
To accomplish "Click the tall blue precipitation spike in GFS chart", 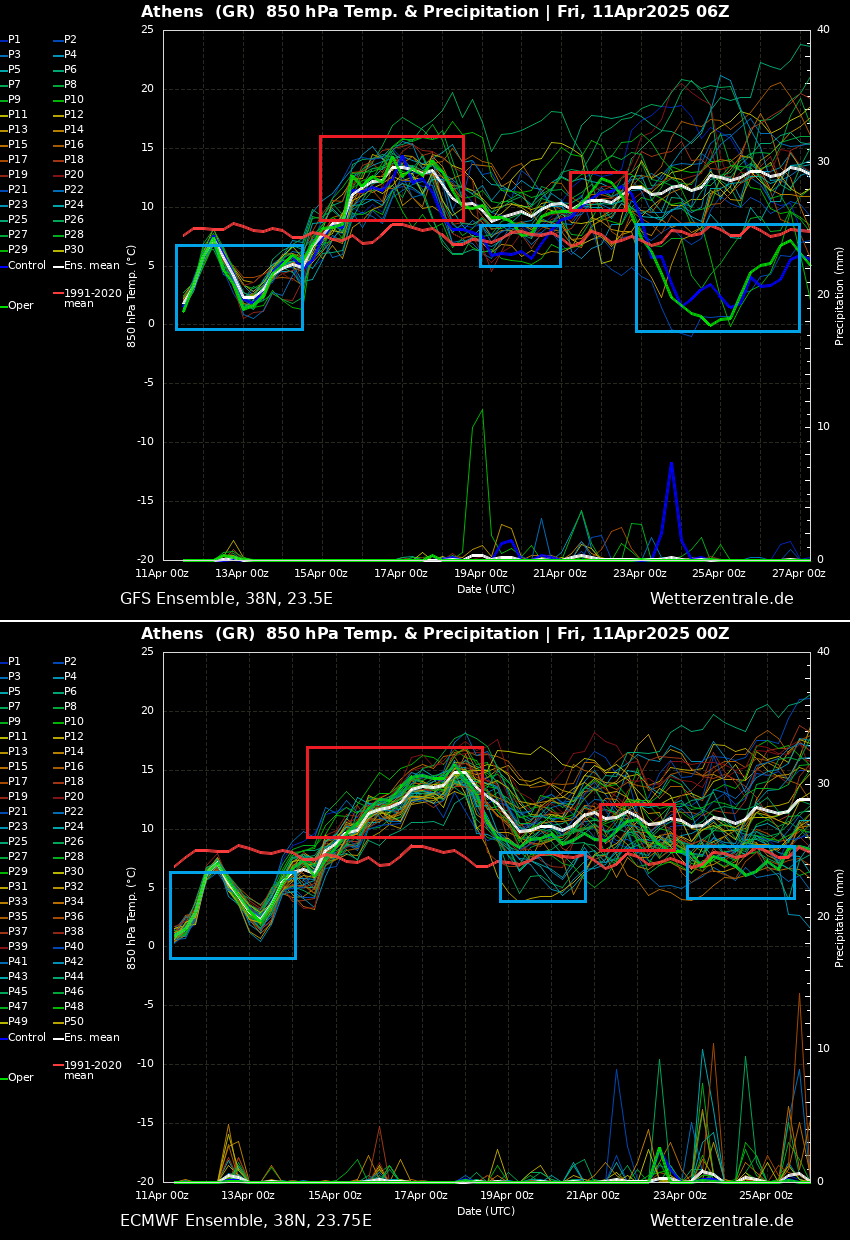I will pos(671,465).
